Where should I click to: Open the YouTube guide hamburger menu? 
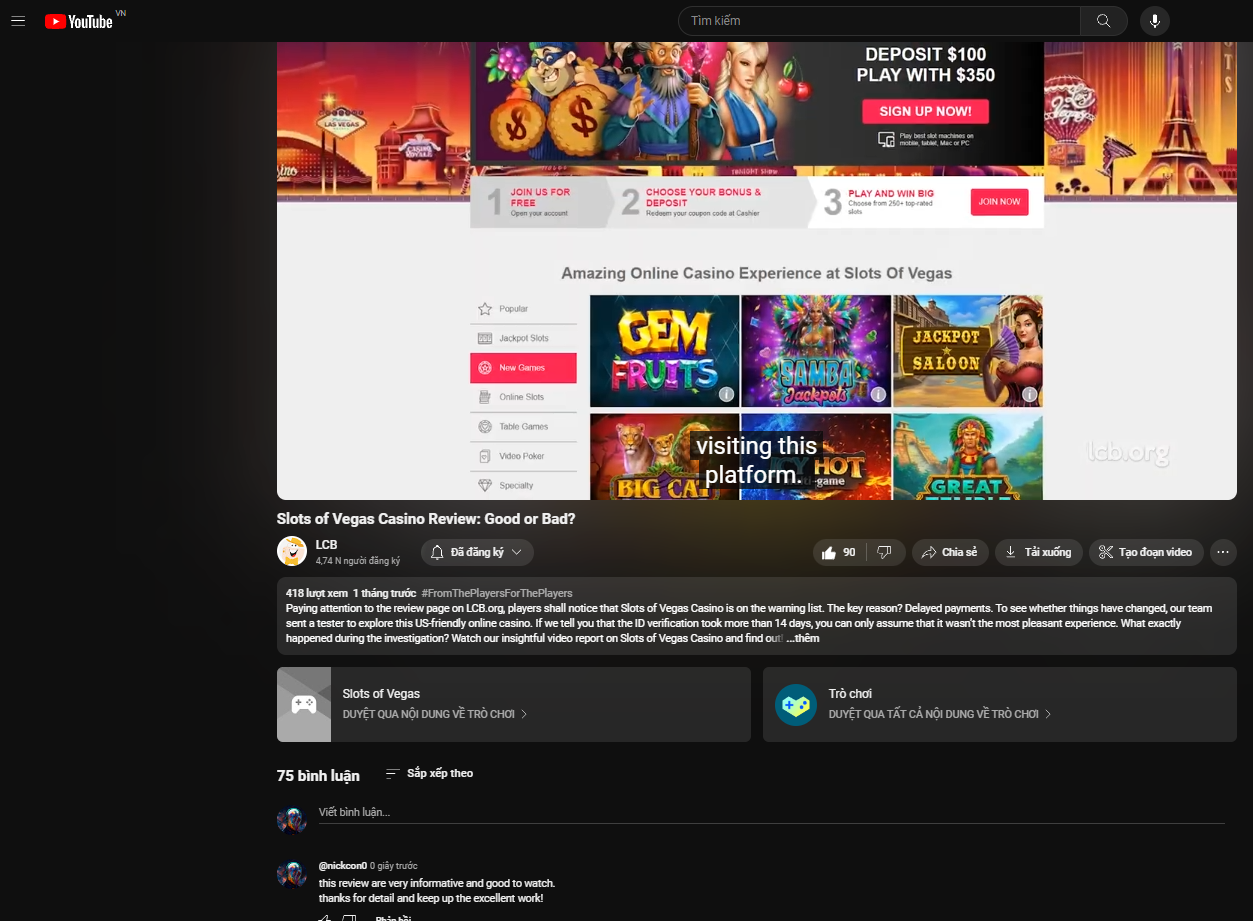click(18, 21)
